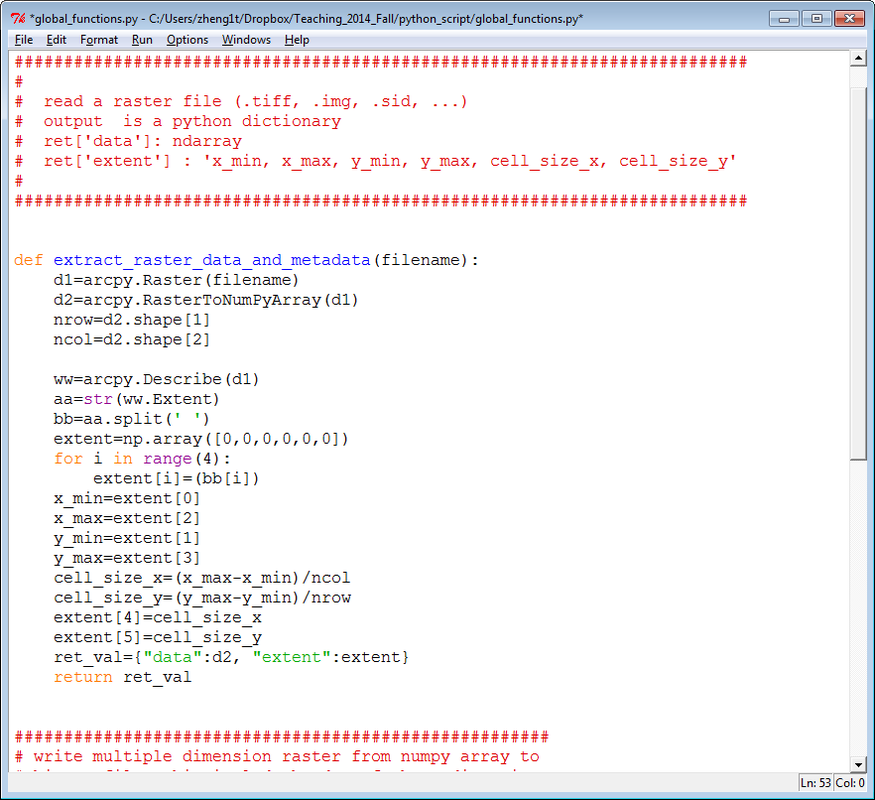875x800 pixels.
Task: Click the 'extent[4]=cell_size_x' line
Action: click(157, 618)
